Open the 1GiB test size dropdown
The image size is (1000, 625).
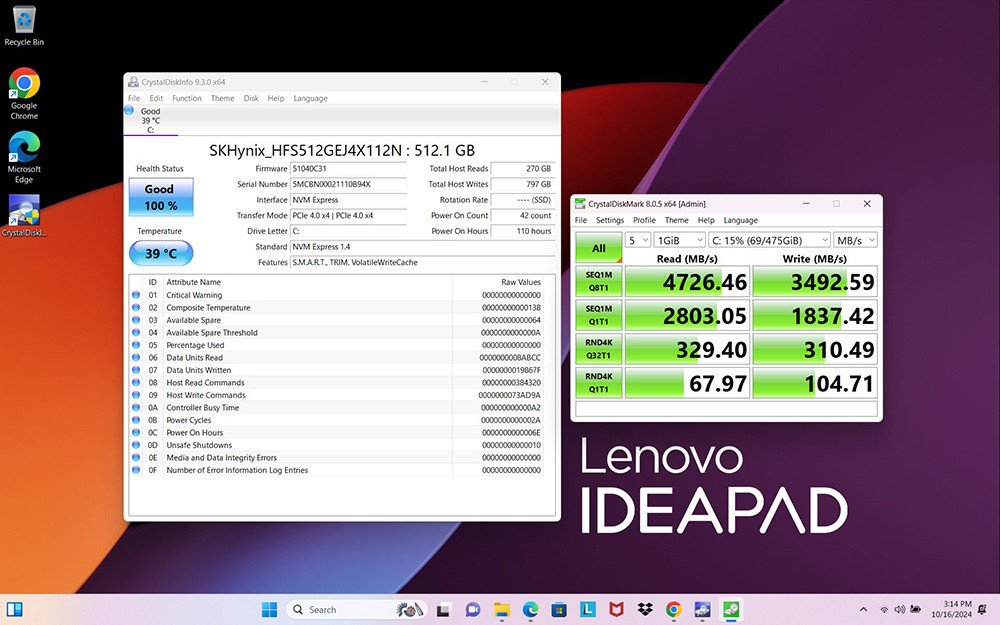pyautogui.click(x=678, y=240)
